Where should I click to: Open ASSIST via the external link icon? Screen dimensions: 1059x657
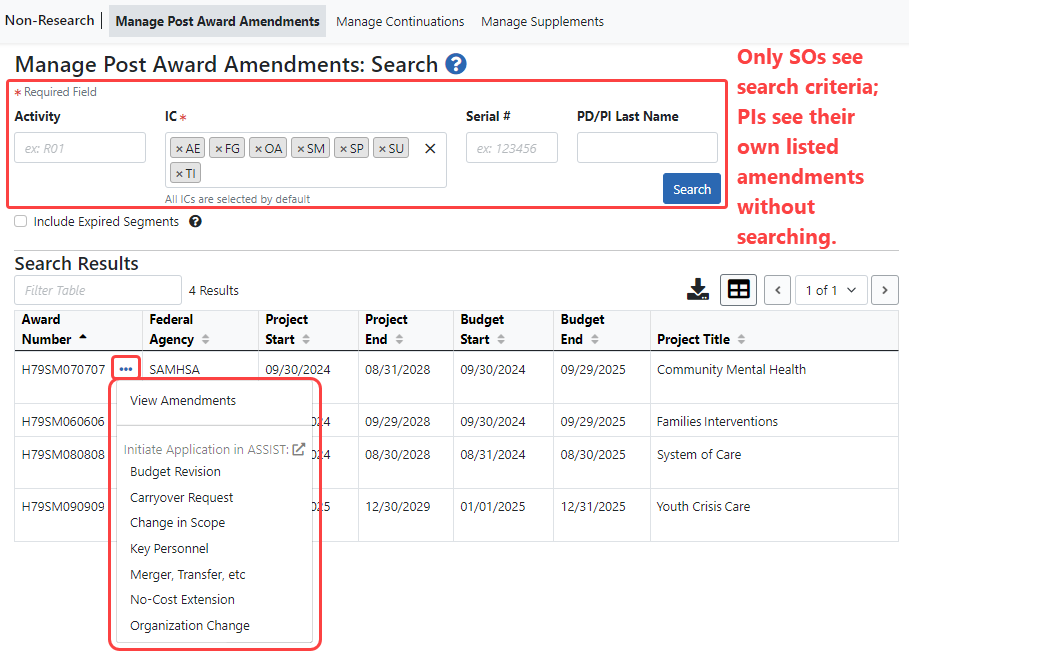point(298,449)
